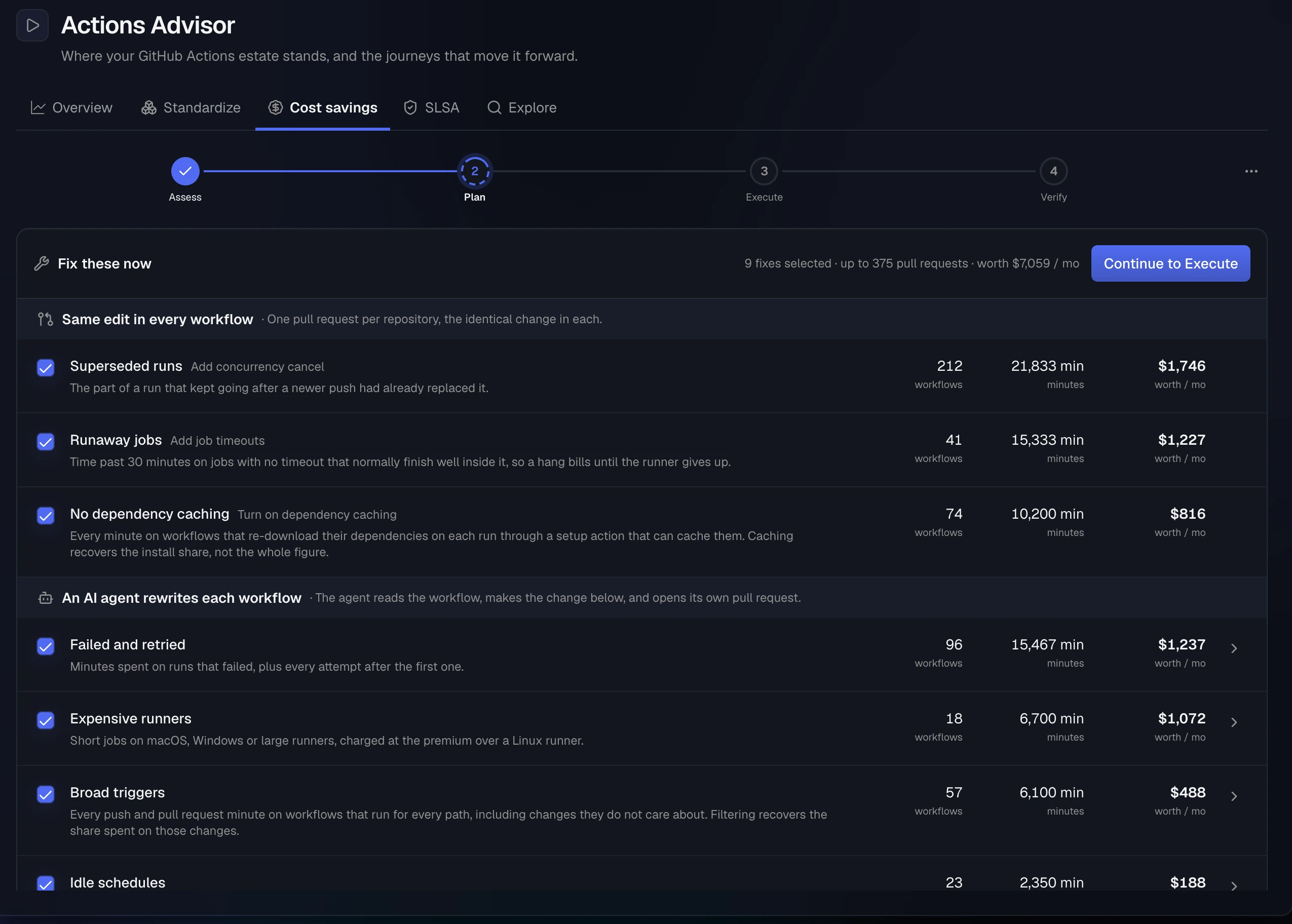Viewport: 1292px width, 924px height.
Task: Click the Turn on dependency caching label
Action: pyautogui.click(x=317, y=515)
